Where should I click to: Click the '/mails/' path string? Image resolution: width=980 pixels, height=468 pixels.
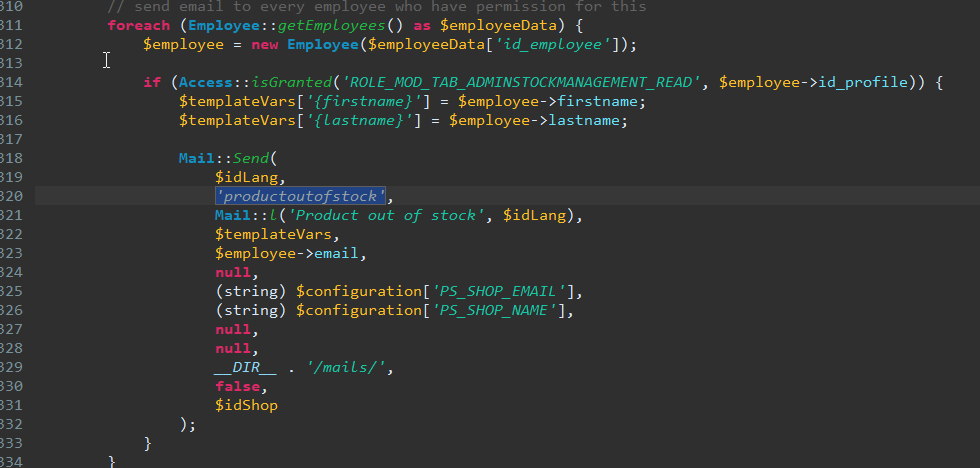click(x=346, y=368)
